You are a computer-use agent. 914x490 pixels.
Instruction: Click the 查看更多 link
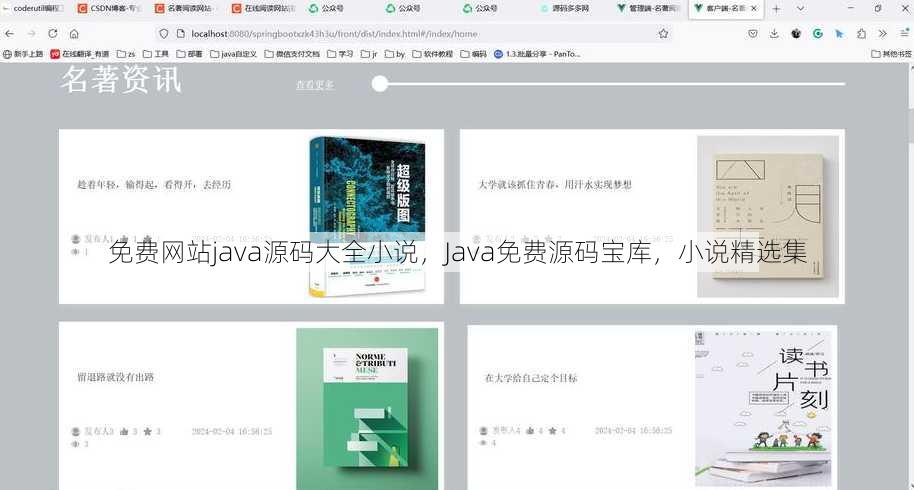click(x=315, y=84)
